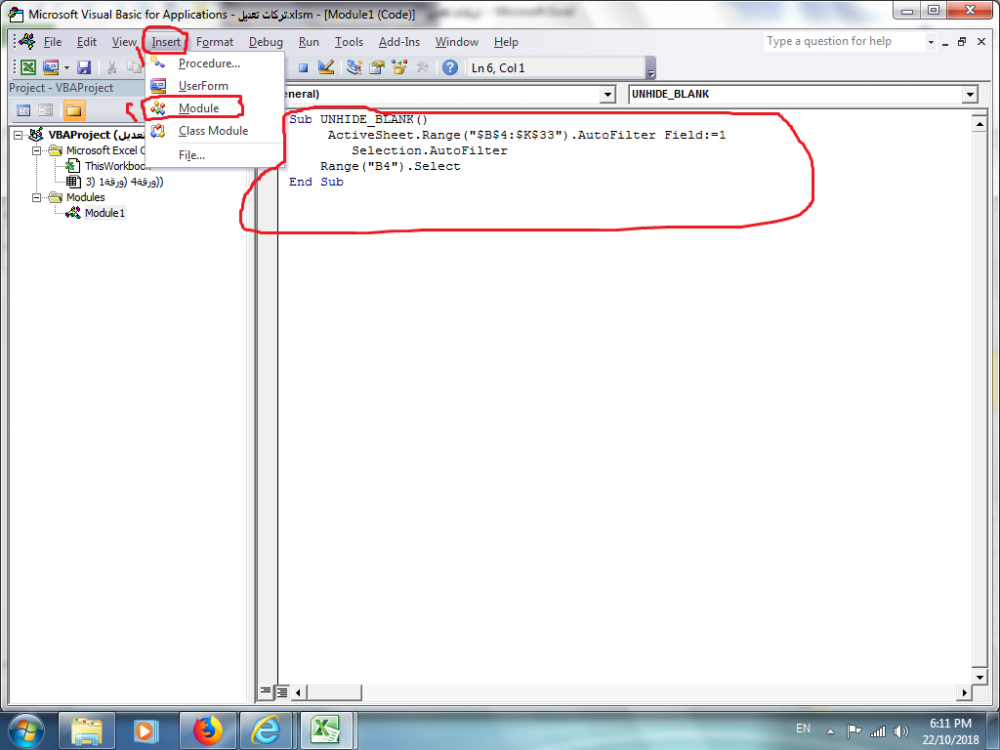The width and height of the screenshot is (1000, 750).
Task: Click the UNHIDE_BLANK procedure combo box
Action: [803, 94]
